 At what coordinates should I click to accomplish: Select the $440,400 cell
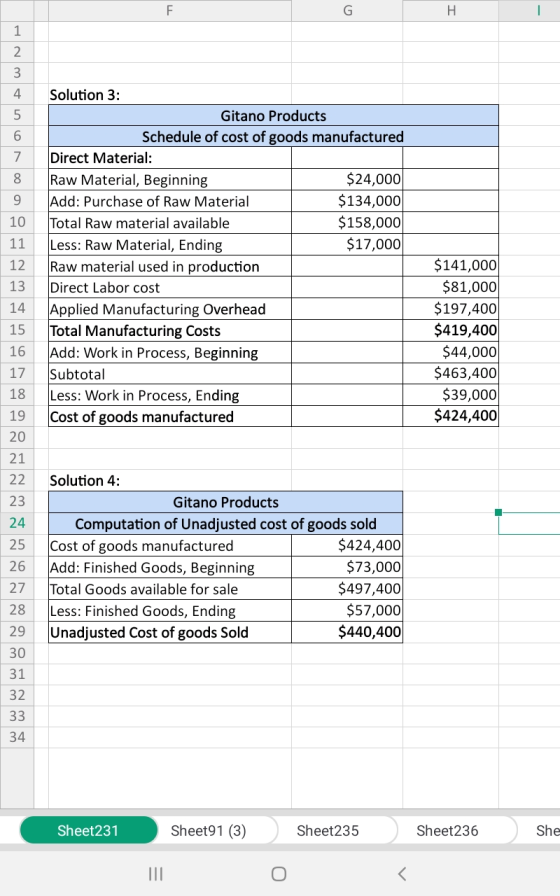[347, 633]
